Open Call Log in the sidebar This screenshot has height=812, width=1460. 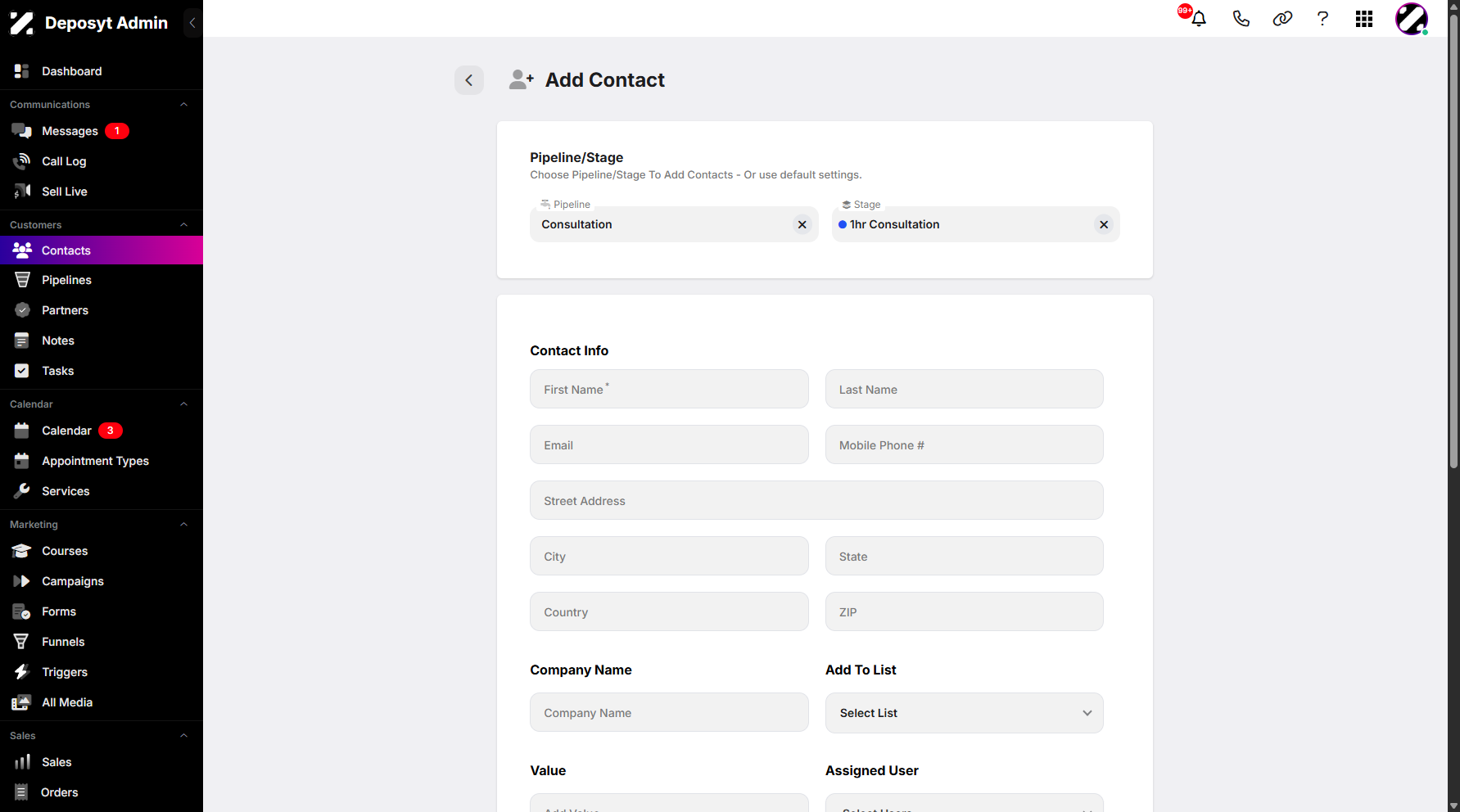click(x=102, y=161)
